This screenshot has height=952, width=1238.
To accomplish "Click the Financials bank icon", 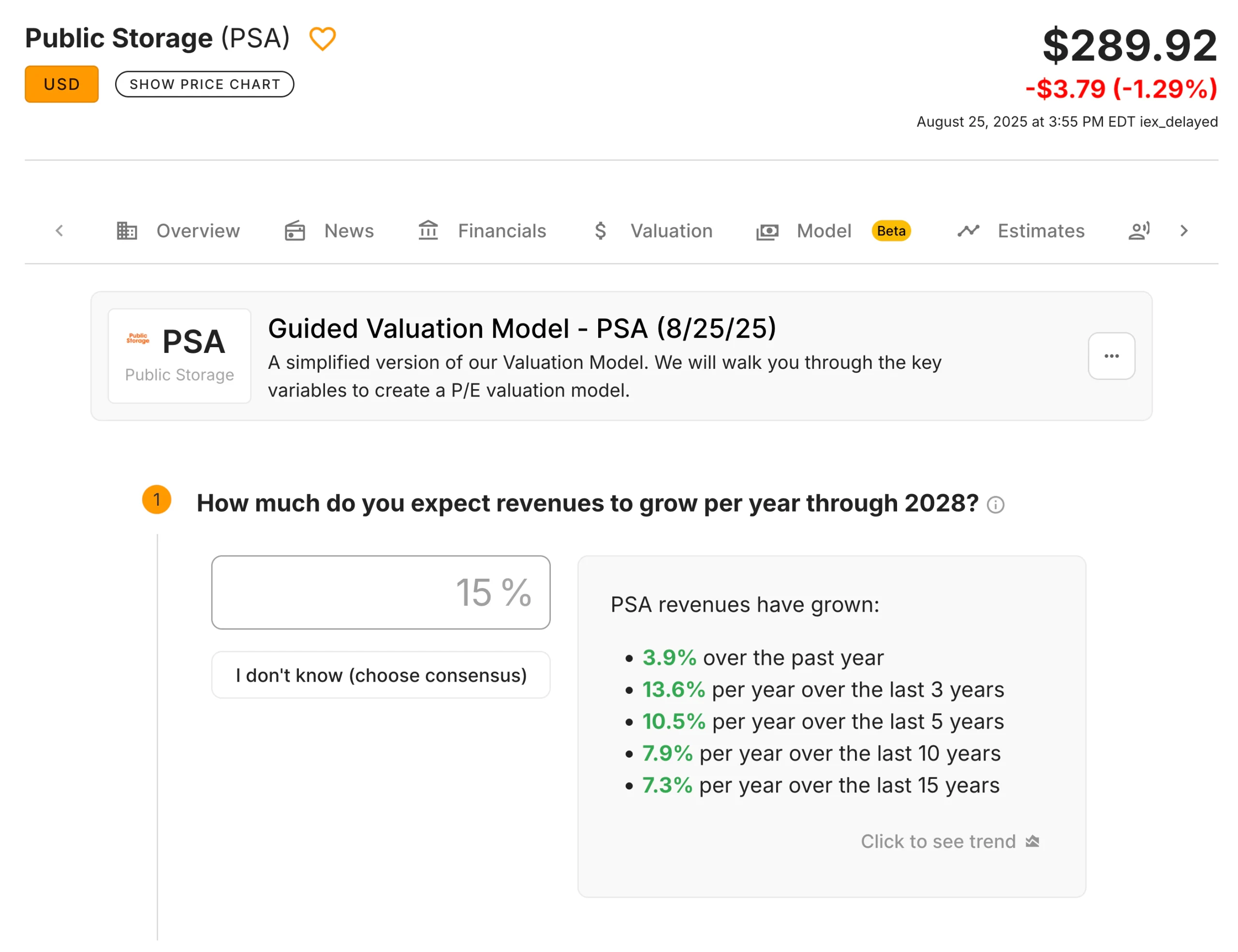I will 428,231.
